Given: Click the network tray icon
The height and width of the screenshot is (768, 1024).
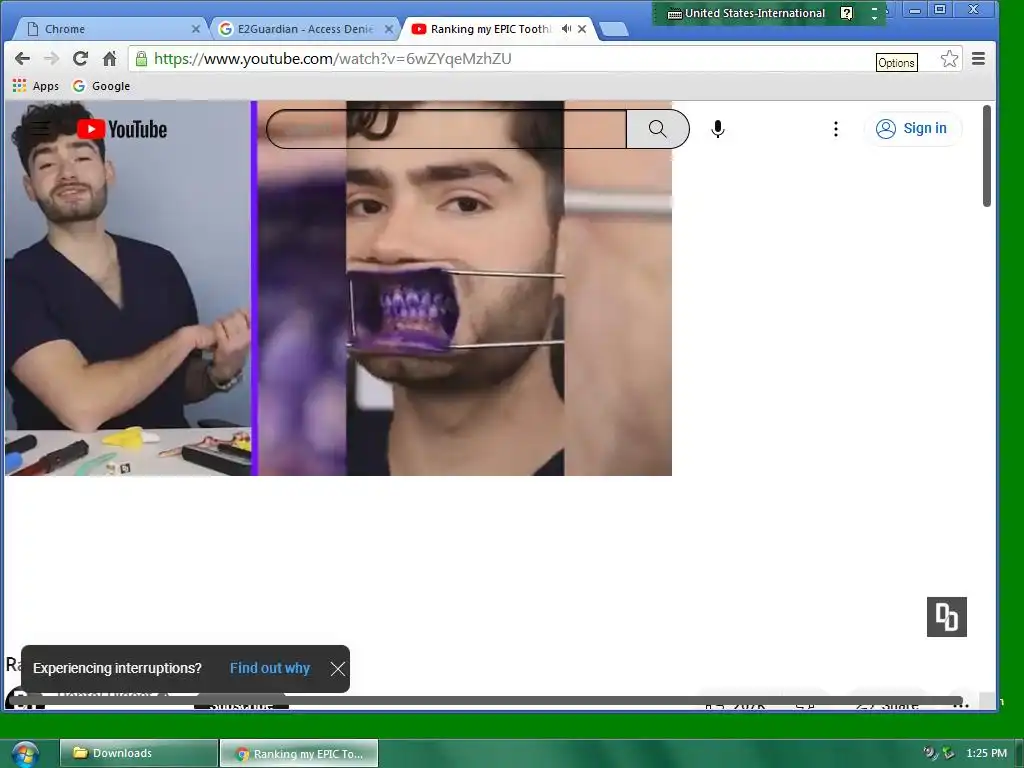Looking at the screenshot, I should (x=948, y=753).
